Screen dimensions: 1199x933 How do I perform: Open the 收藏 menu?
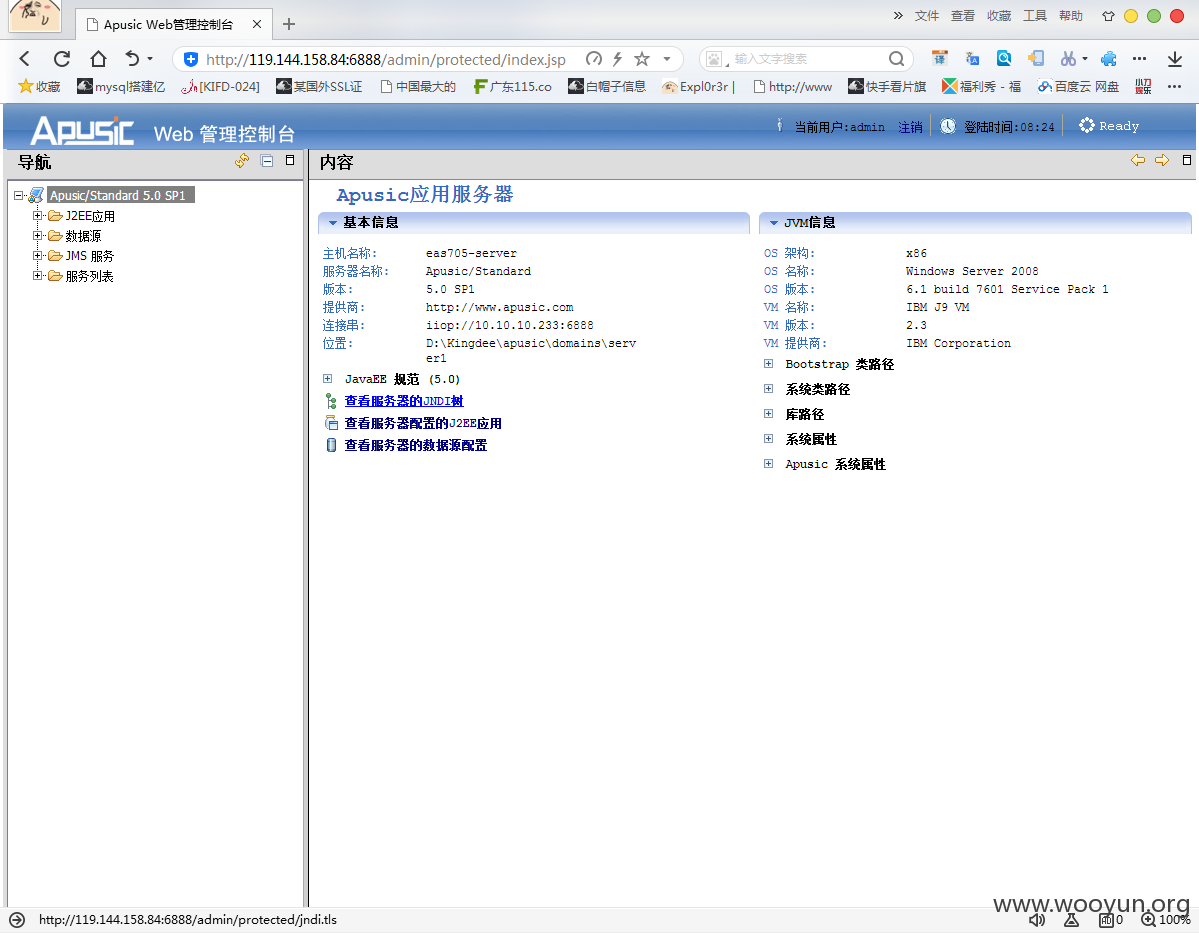[x=999, y=15]
